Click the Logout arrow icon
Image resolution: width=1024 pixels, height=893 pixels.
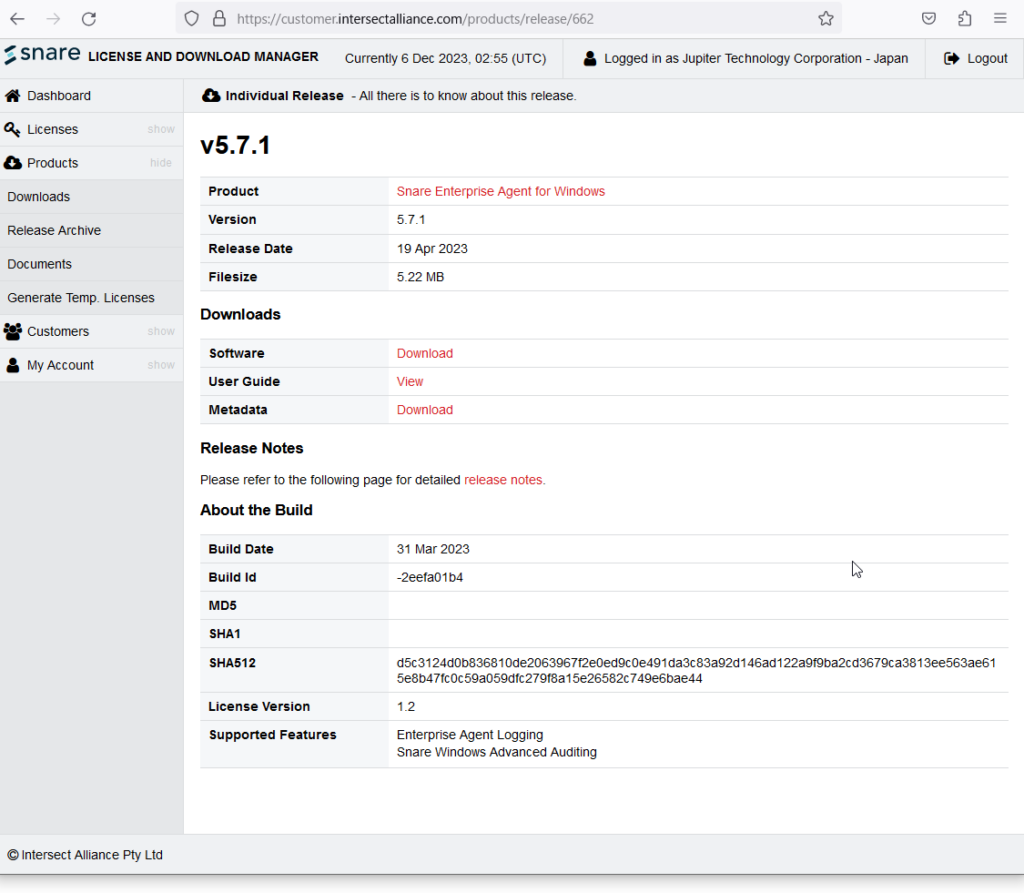tap(952, 59)
